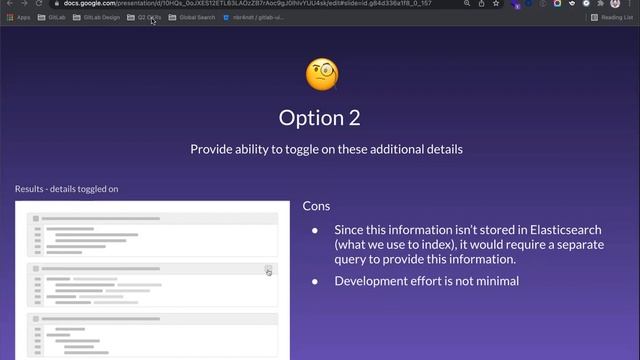Open the purple extension with badge
Image resolution: width=640 pixels, height=360 pixels.
click(516, 4)
